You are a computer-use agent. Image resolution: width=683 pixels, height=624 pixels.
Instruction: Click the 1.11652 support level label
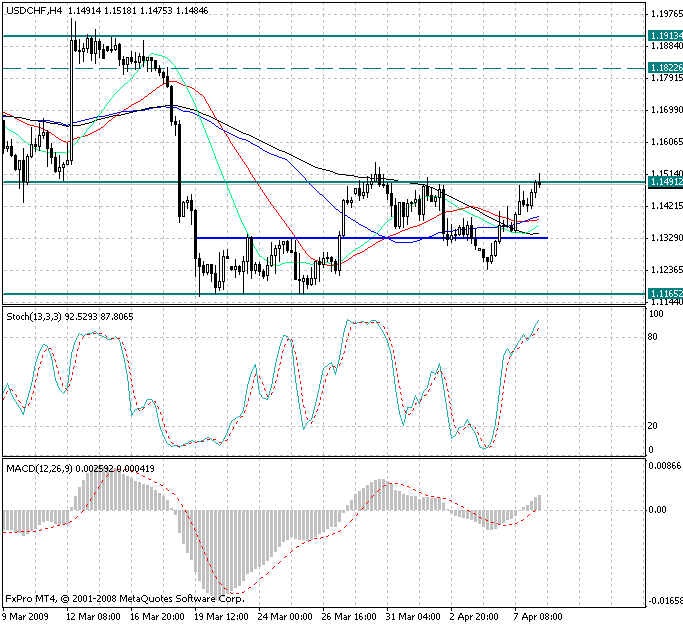click(x=665, y=293)
